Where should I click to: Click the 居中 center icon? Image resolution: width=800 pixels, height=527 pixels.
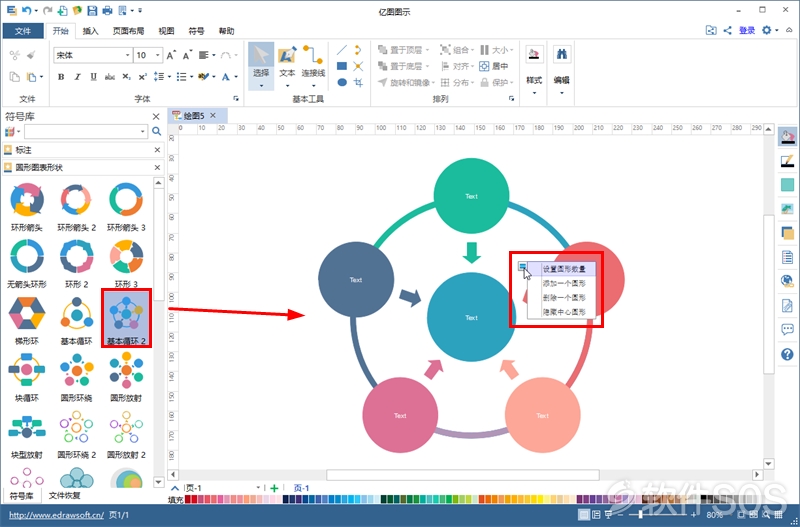pyautogui.click(x=493, y=66)
